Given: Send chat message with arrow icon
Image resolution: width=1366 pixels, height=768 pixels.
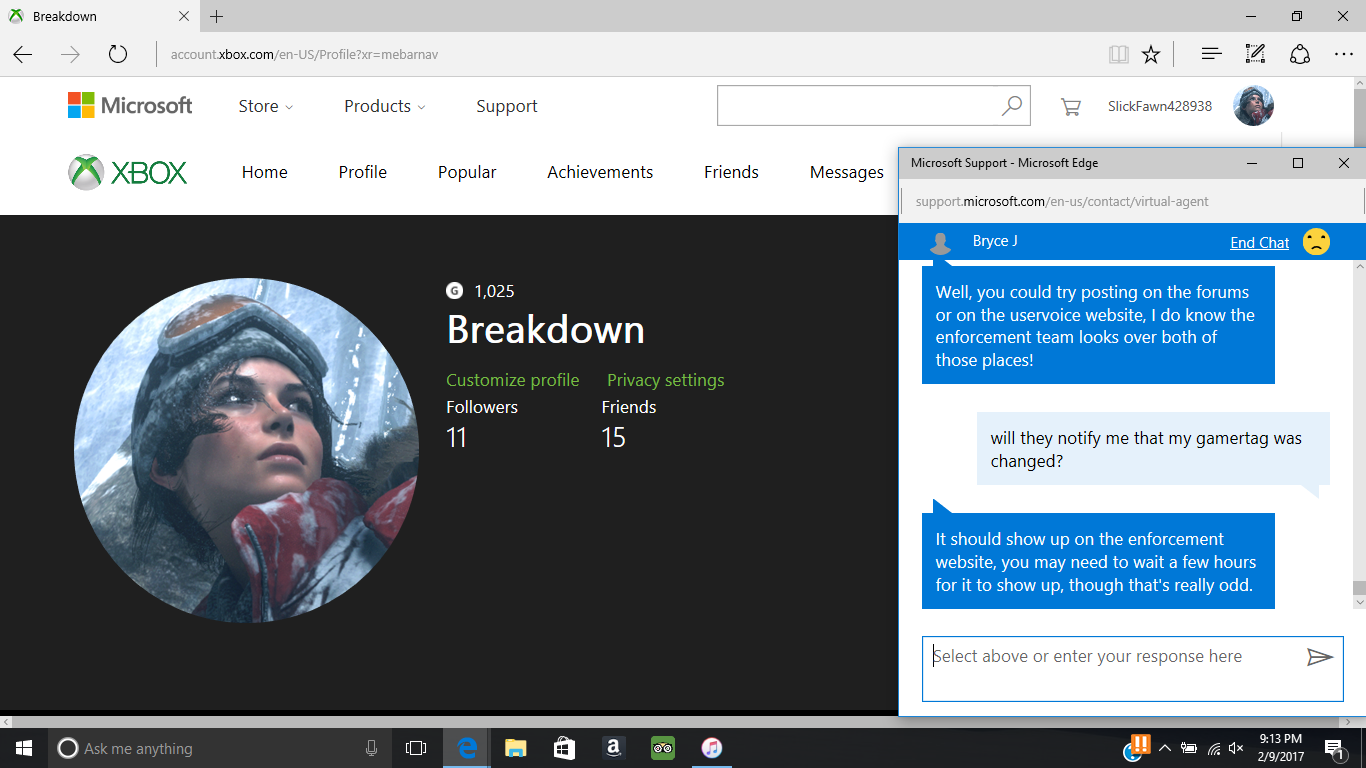Looking at the screenshot, I should click(x=1320, y=657).
